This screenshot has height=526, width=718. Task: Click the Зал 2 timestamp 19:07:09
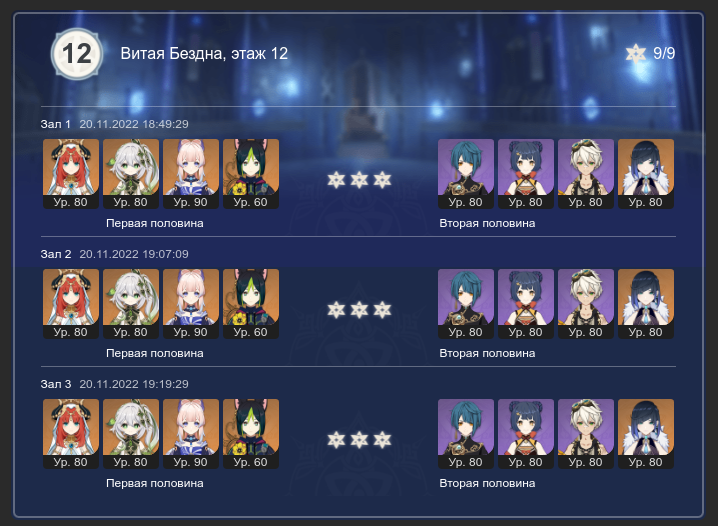point(134,254)
